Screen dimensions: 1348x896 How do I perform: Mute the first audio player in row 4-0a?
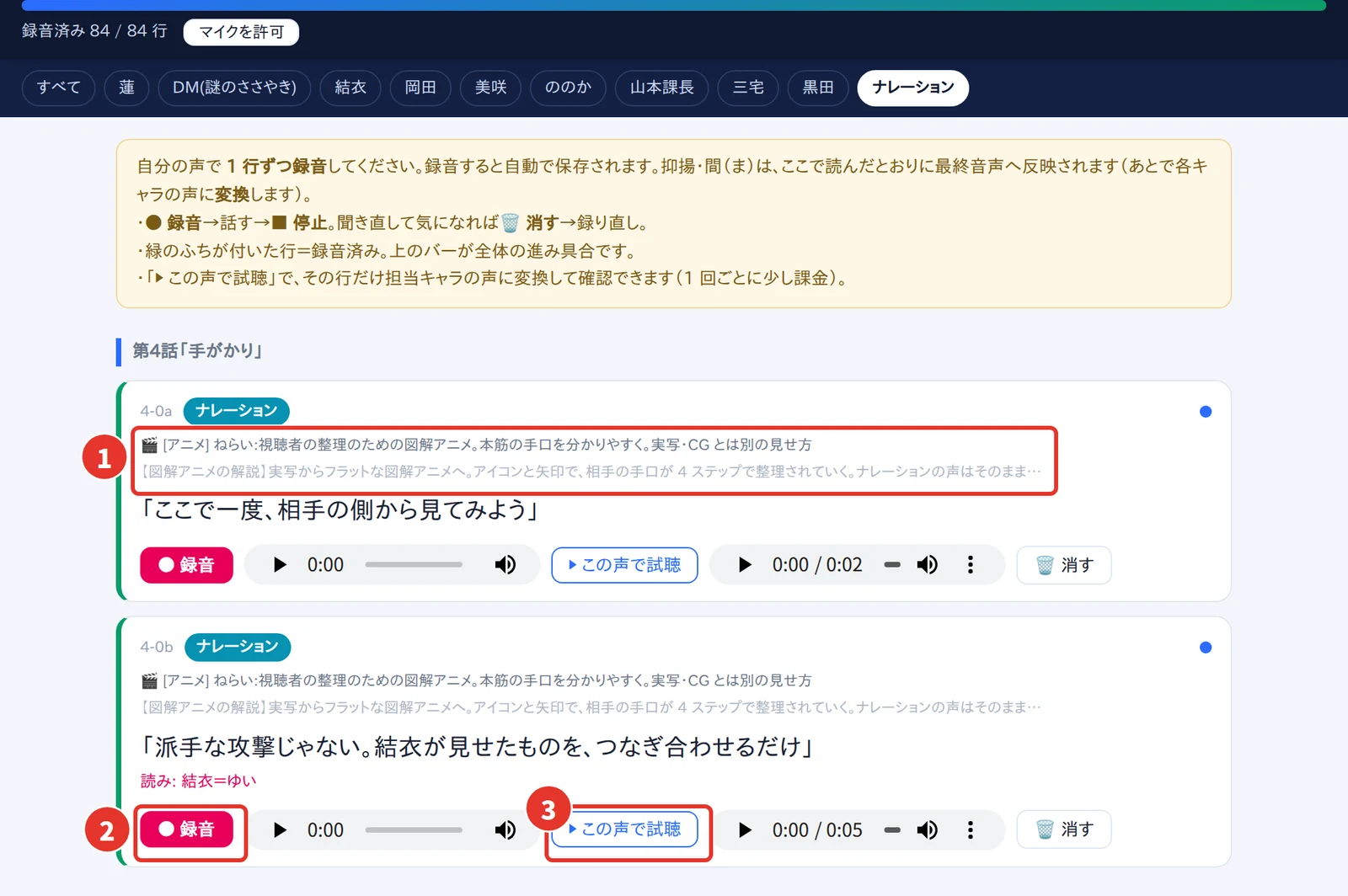click(x=505, y=565)
